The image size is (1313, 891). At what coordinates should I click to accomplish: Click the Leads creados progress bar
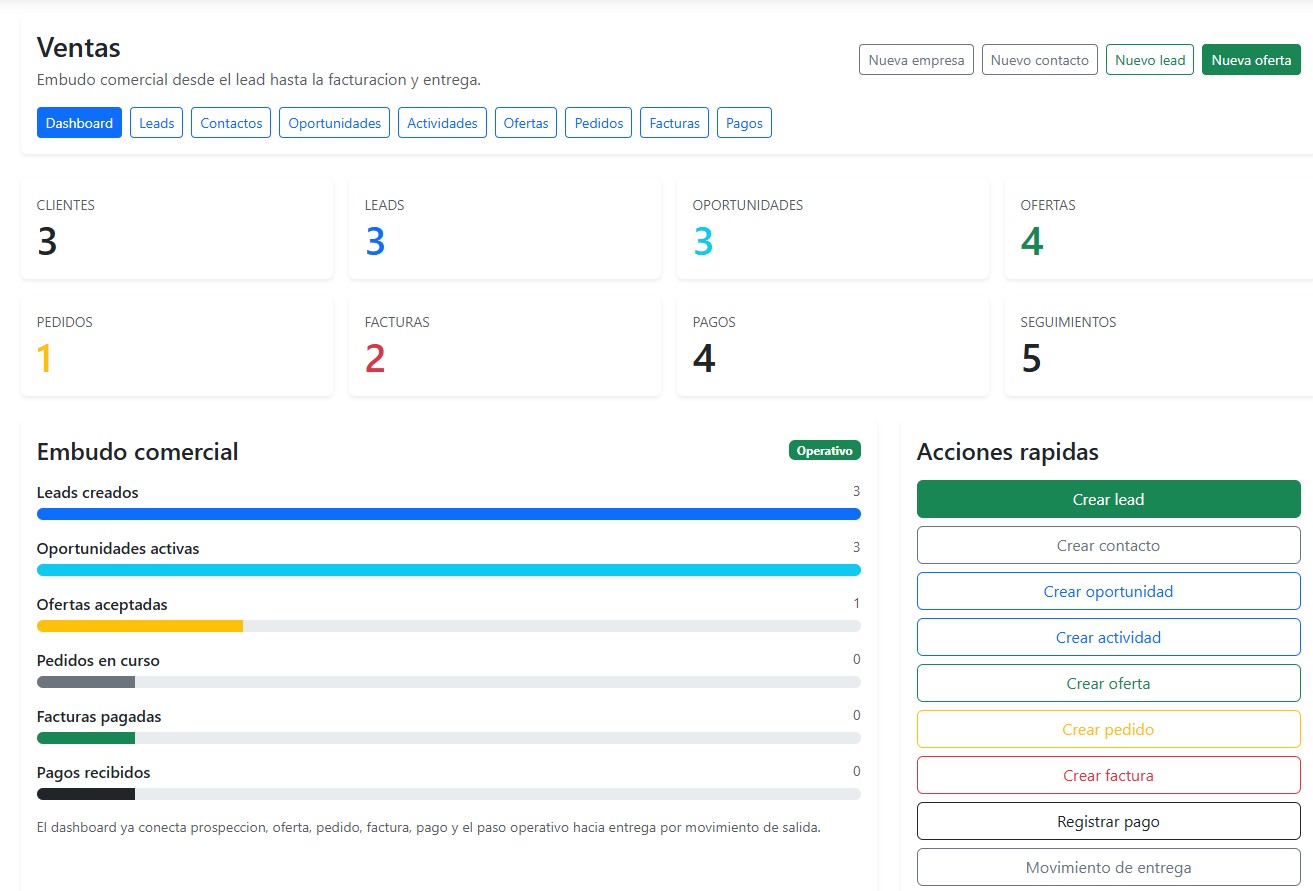[448, 514]
